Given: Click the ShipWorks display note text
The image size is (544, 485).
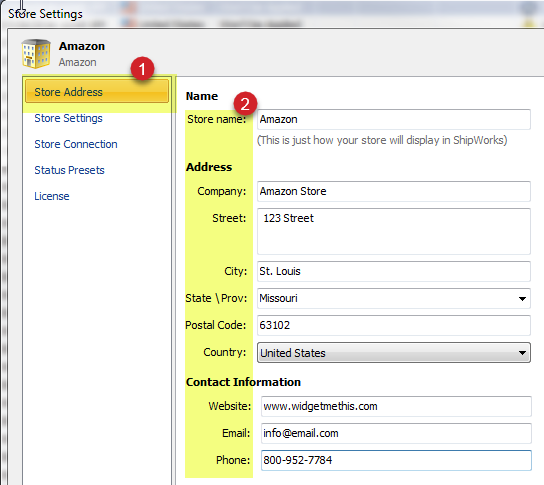Looking at the screenshot, I should 382,140.
